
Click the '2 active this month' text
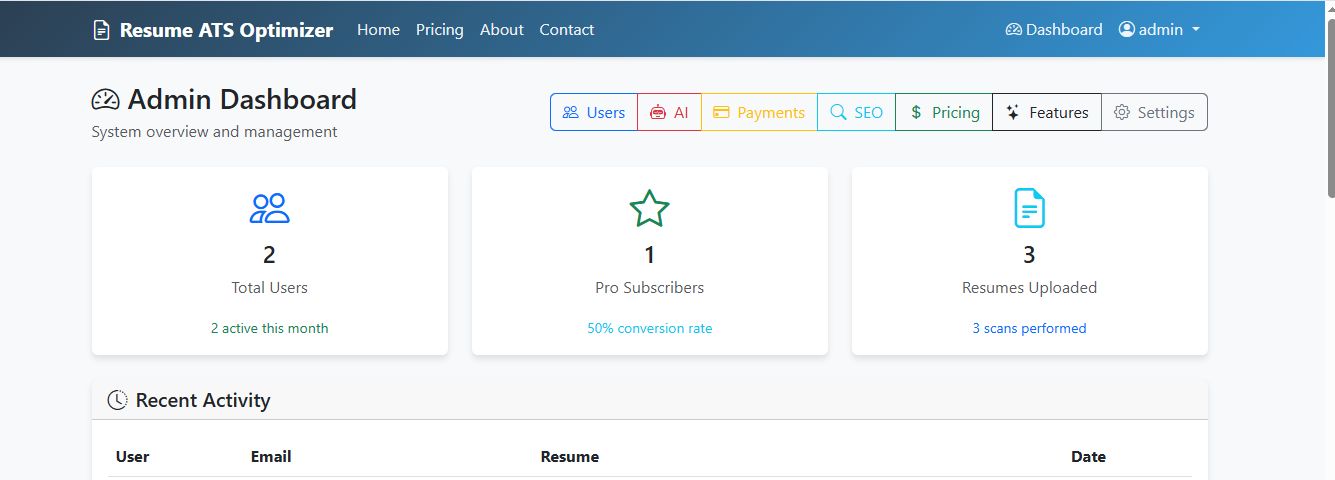tap(270, 328)
